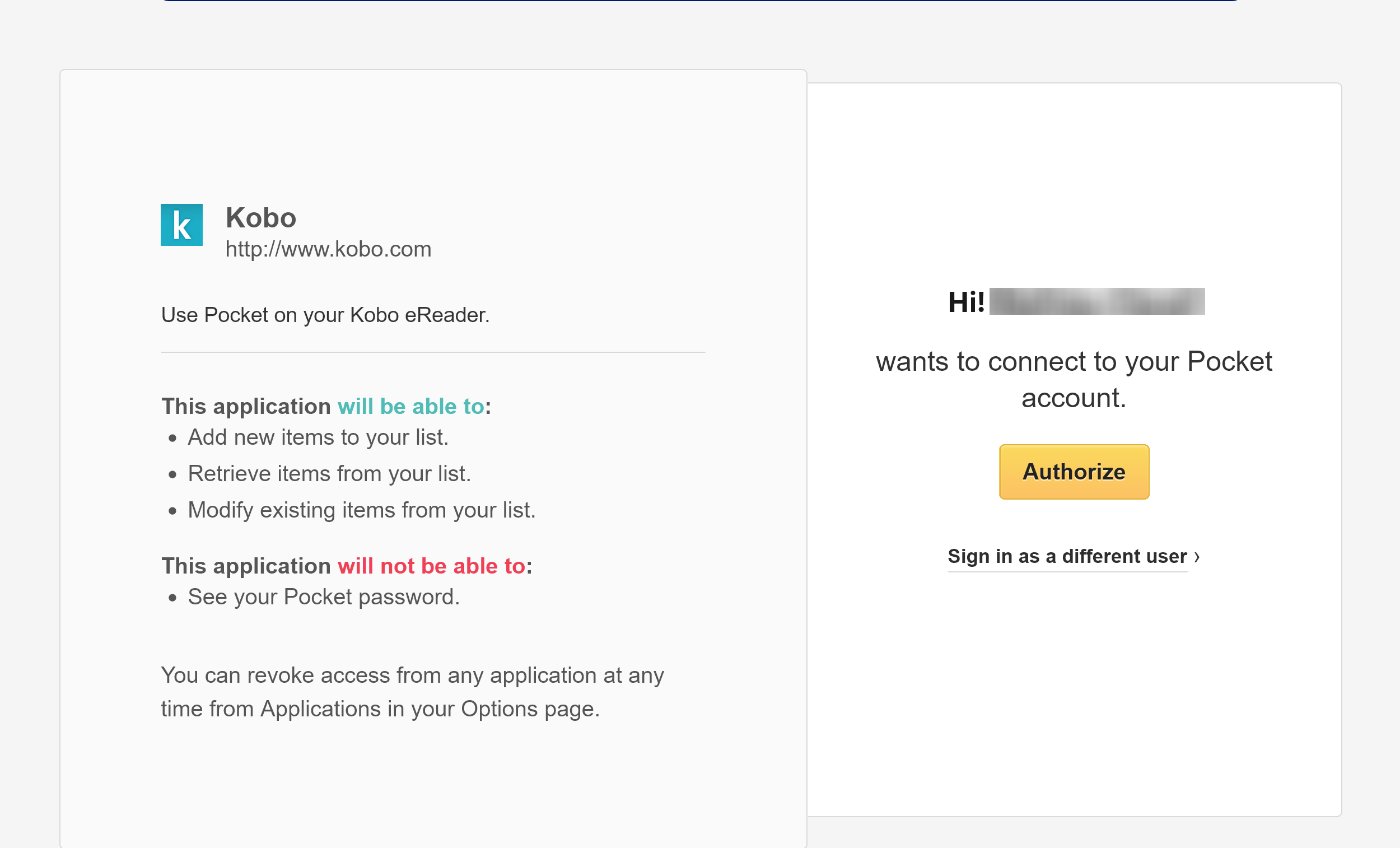Click the bullet before 'See your Pocket password'
The image size is (1400, 848).
pos(172,598)
